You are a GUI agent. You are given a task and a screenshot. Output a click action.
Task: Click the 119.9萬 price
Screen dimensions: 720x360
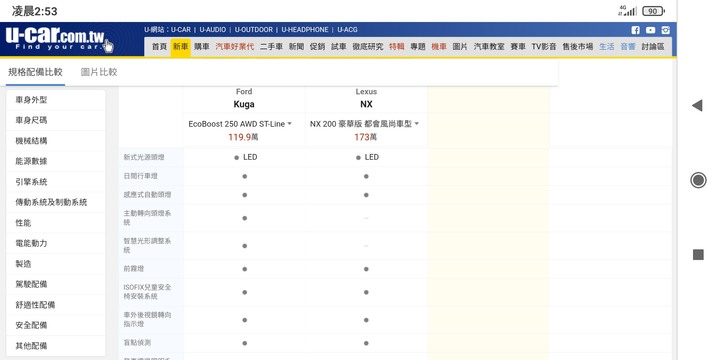click(x=243, y=137)
